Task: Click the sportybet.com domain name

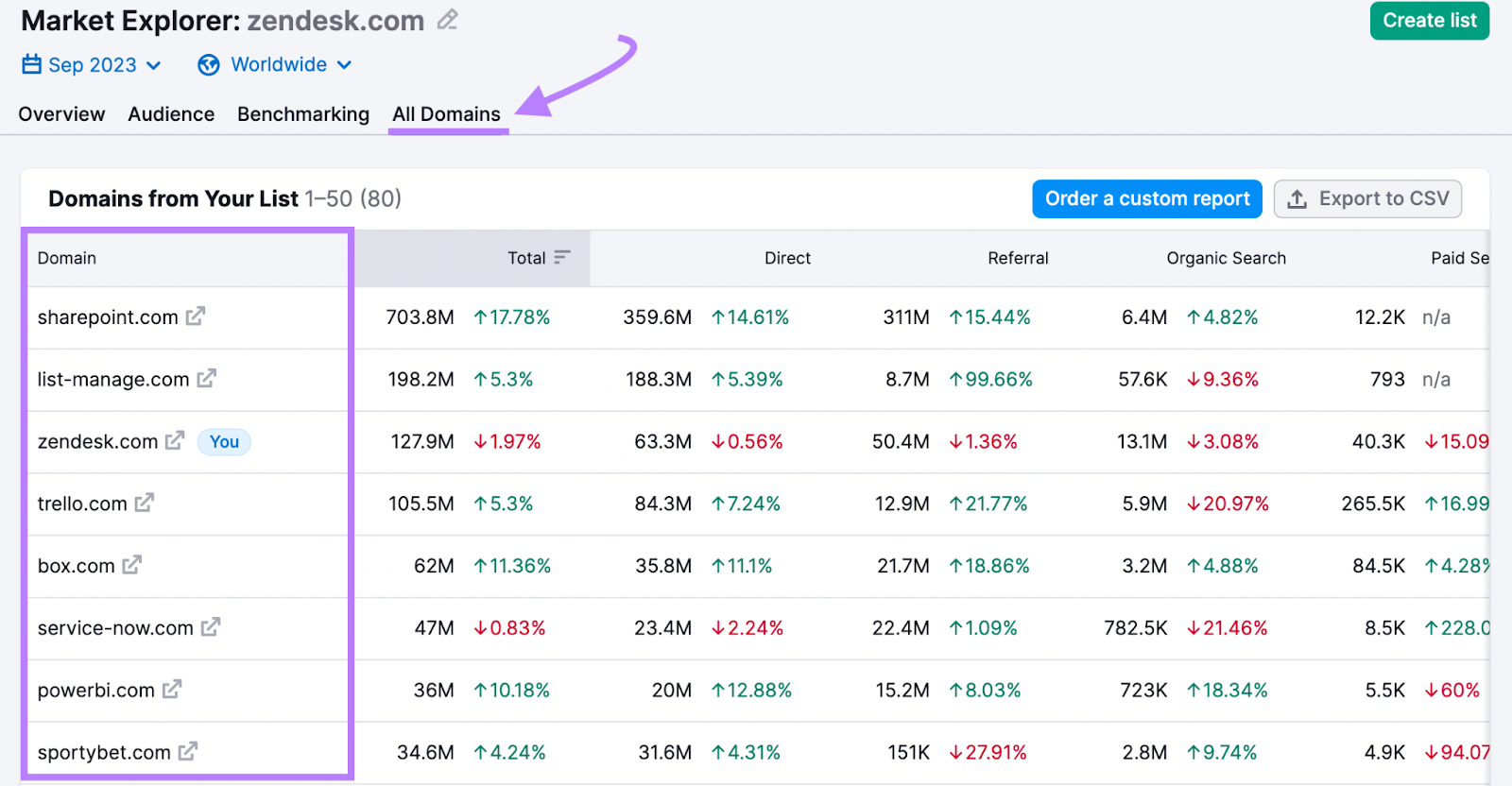Action: [x=104, y=753]
